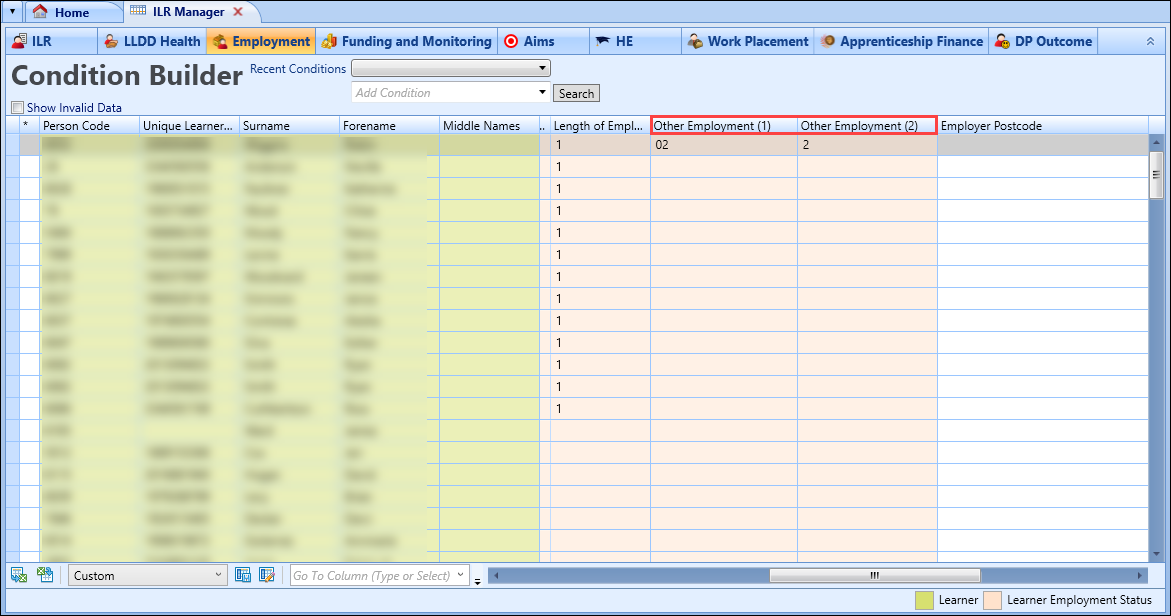This screenshot has width=1171, height=616.
Task: Click the Length of Empl... column header
Action: click(x=600, y=125)
